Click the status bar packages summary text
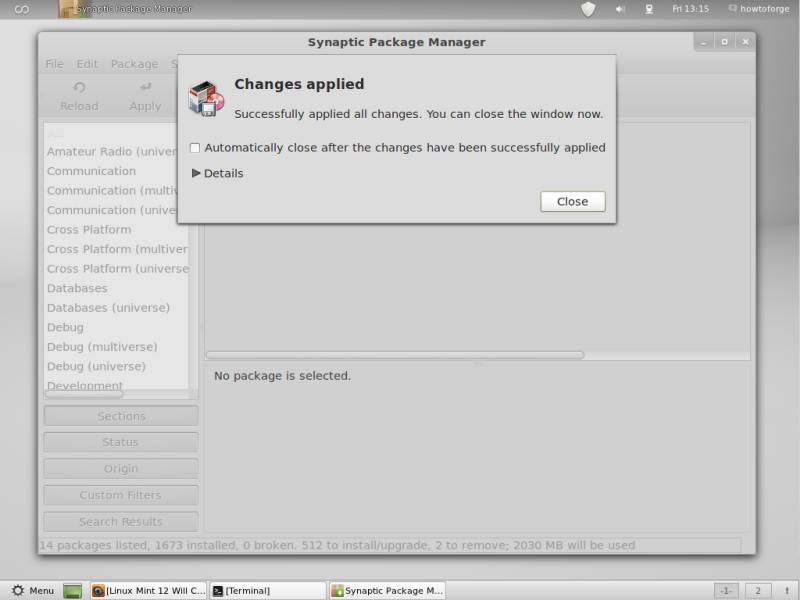The height and width of the screenshot is (600, 800). pos(337,545)
